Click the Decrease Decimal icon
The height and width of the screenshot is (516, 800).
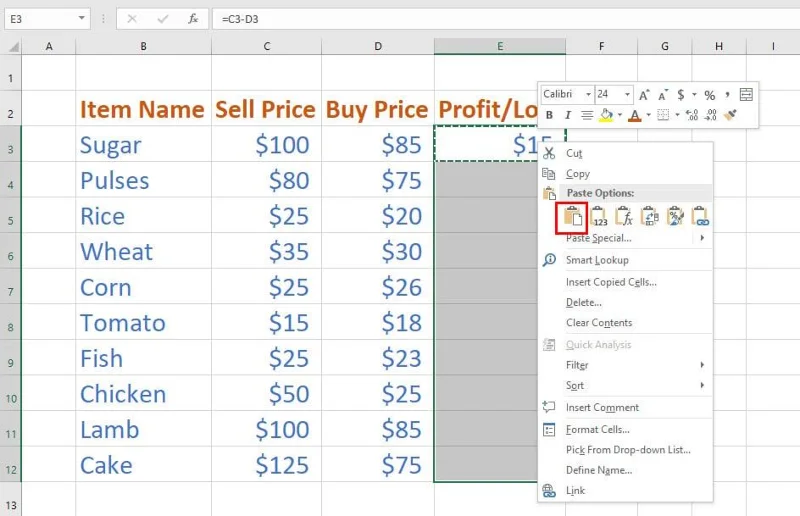(x=711, y=115)
